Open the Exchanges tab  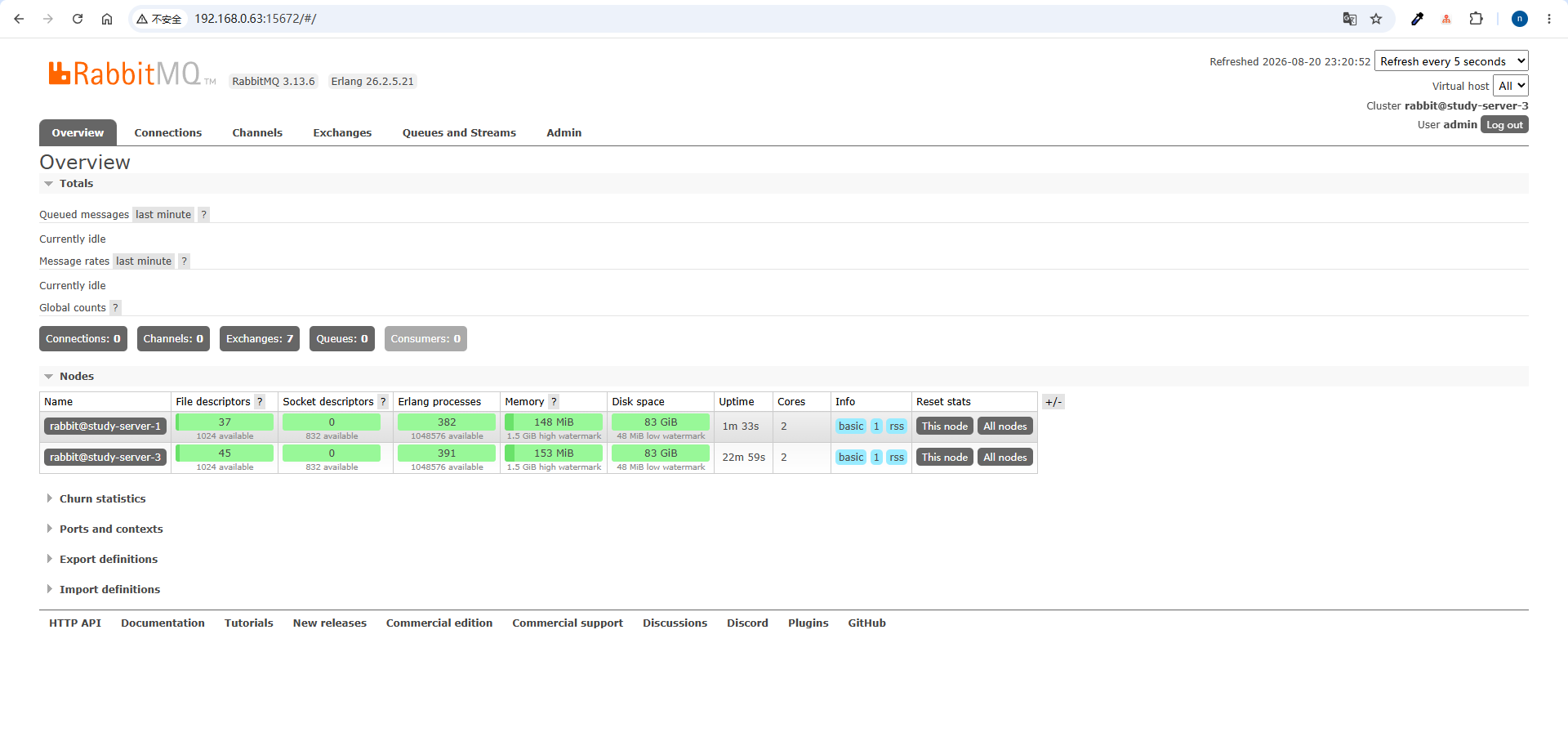pos(342,133)
